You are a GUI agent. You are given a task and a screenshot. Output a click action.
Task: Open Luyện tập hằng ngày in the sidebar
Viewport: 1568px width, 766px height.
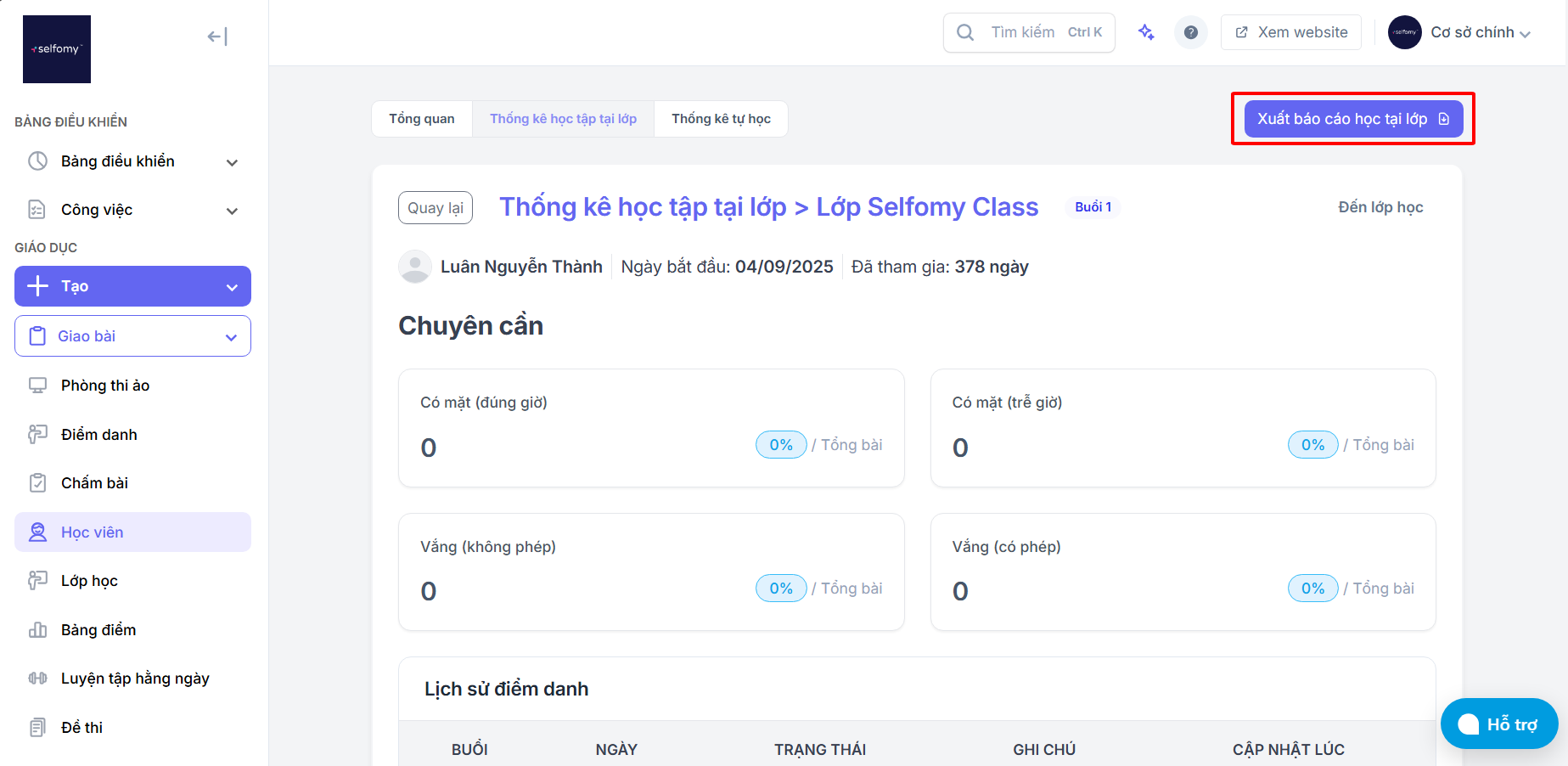click(x=132, y=679)
